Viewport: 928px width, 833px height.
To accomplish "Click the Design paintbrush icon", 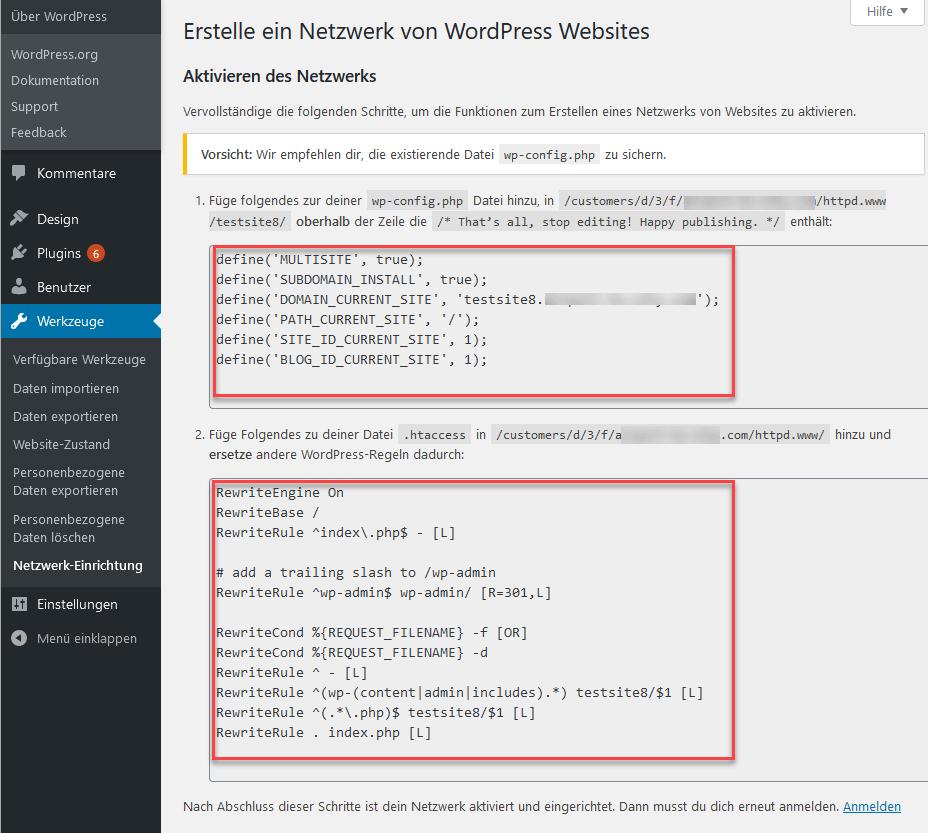I will click(x=19, y=218).
